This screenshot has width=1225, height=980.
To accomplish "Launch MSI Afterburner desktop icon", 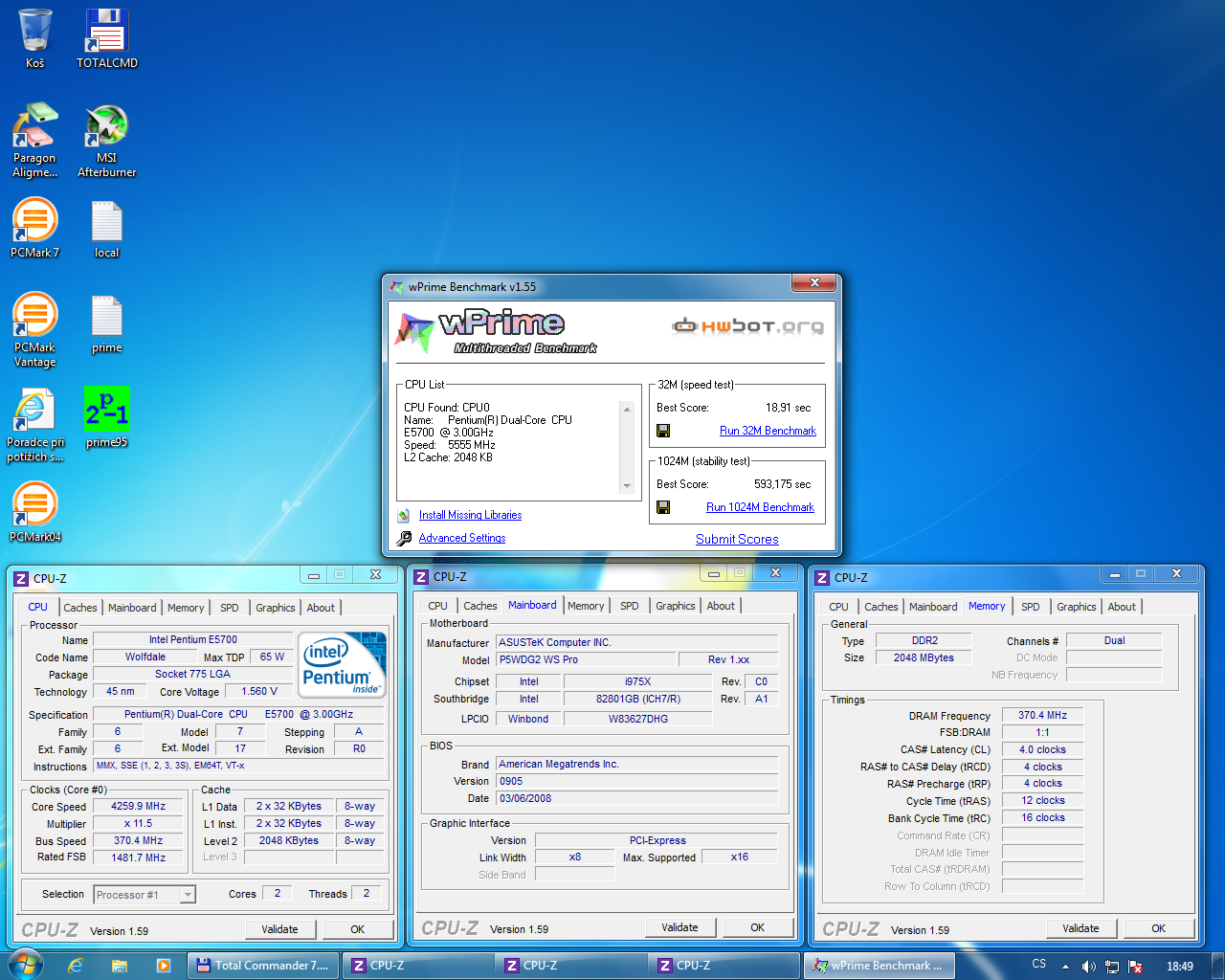I will coord(106,140).
